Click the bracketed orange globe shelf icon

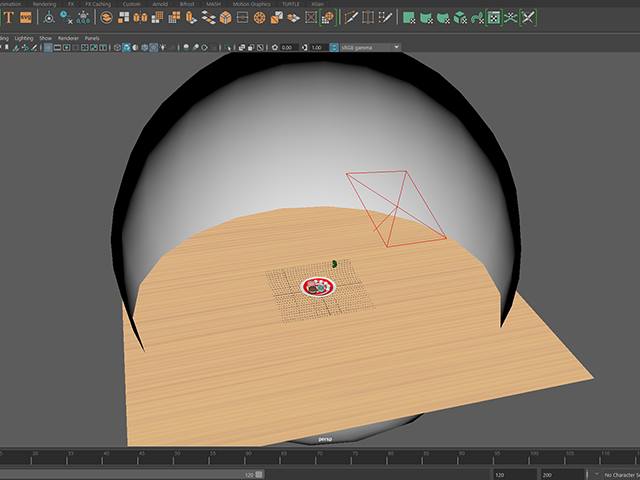tap(328, 18)
